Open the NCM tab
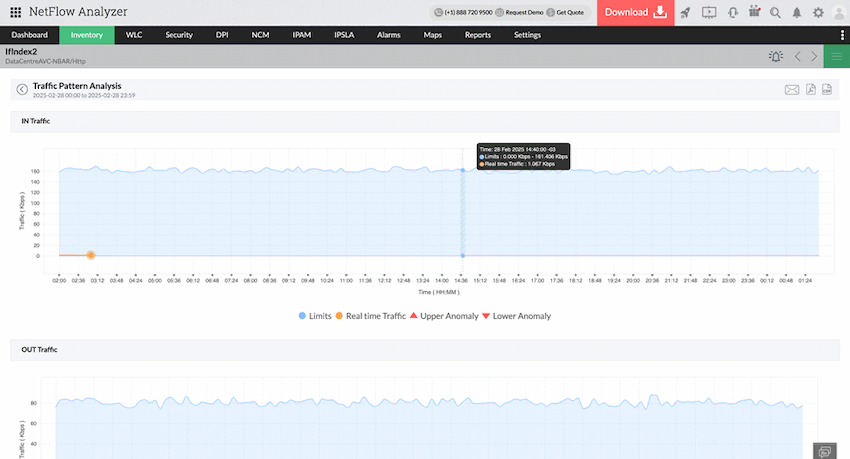Screen dimensions: 850x459 260,35
